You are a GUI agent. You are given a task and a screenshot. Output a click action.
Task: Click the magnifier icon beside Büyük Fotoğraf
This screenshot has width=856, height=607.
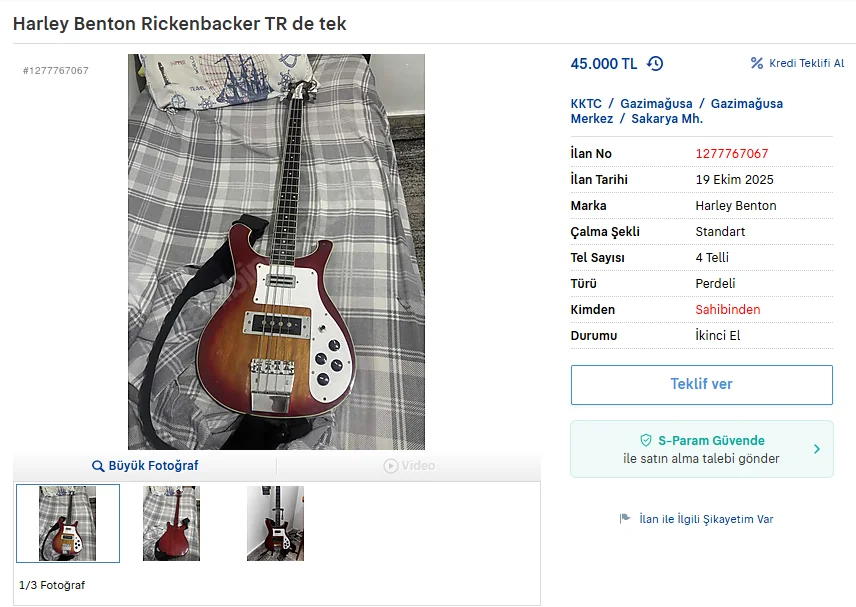[x=98, y=466]
